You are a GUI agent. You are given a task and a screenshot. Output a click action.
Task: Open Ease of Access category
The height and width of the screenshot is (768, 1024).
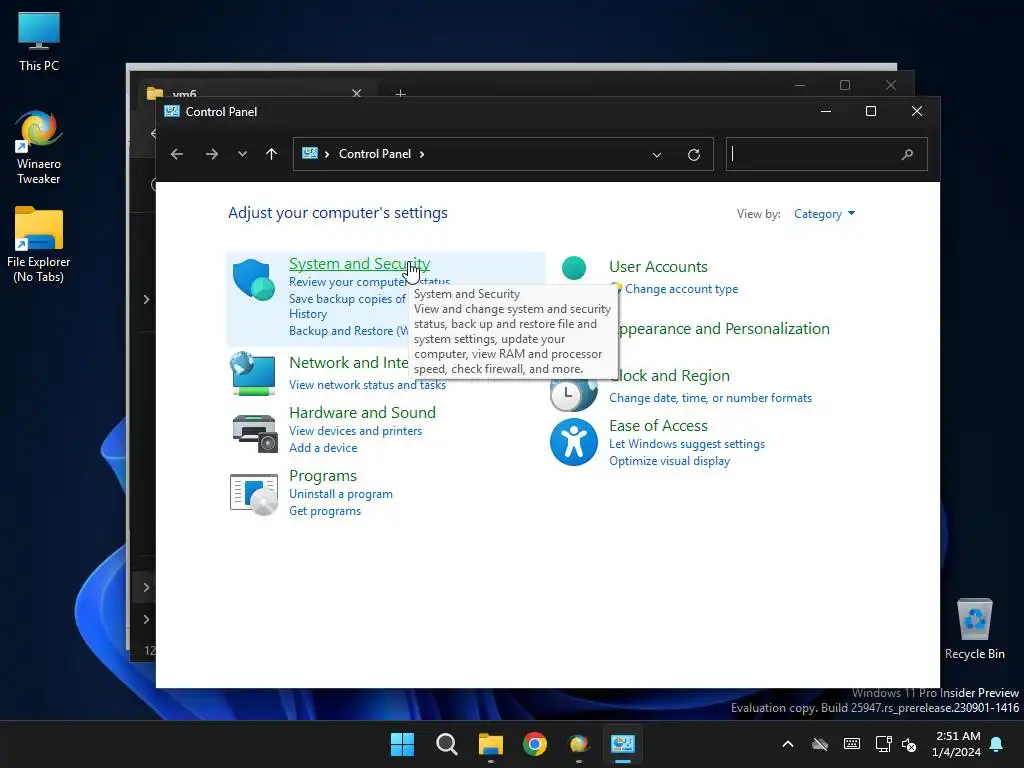click(x=658, y=426)
